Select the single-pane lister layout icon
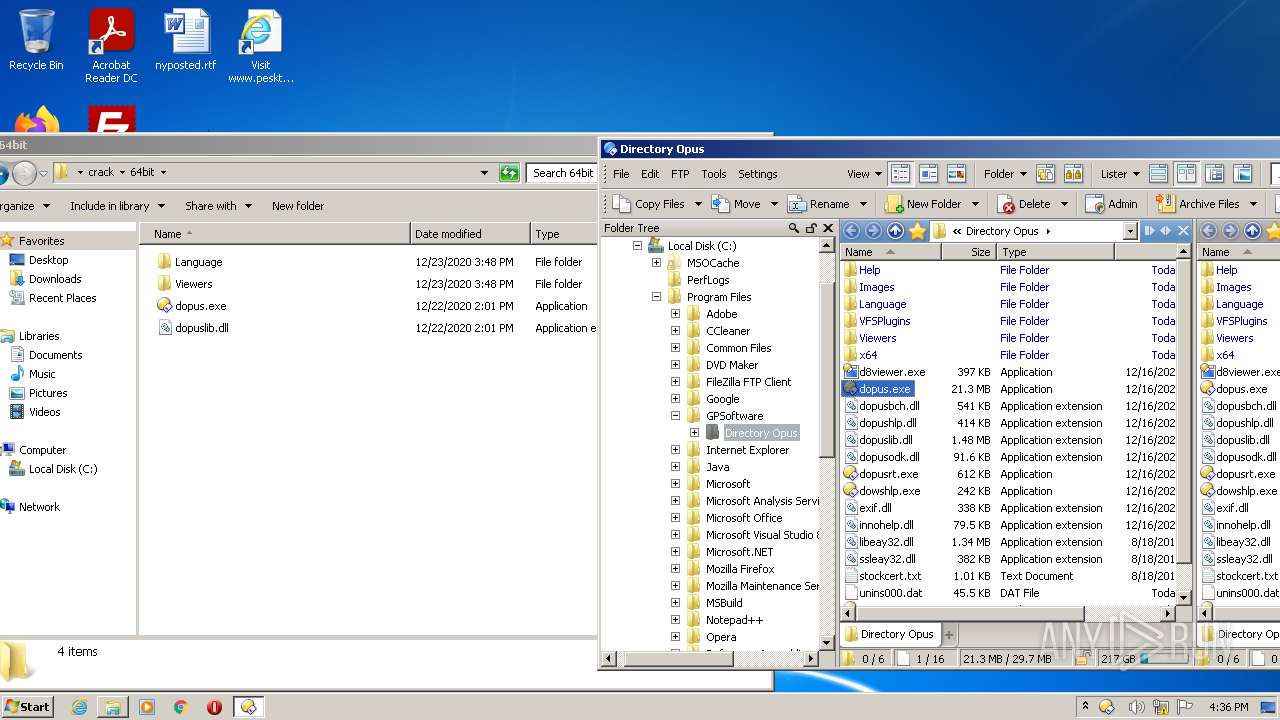This screenshot has width=1280, height=720. [1158, 174]
